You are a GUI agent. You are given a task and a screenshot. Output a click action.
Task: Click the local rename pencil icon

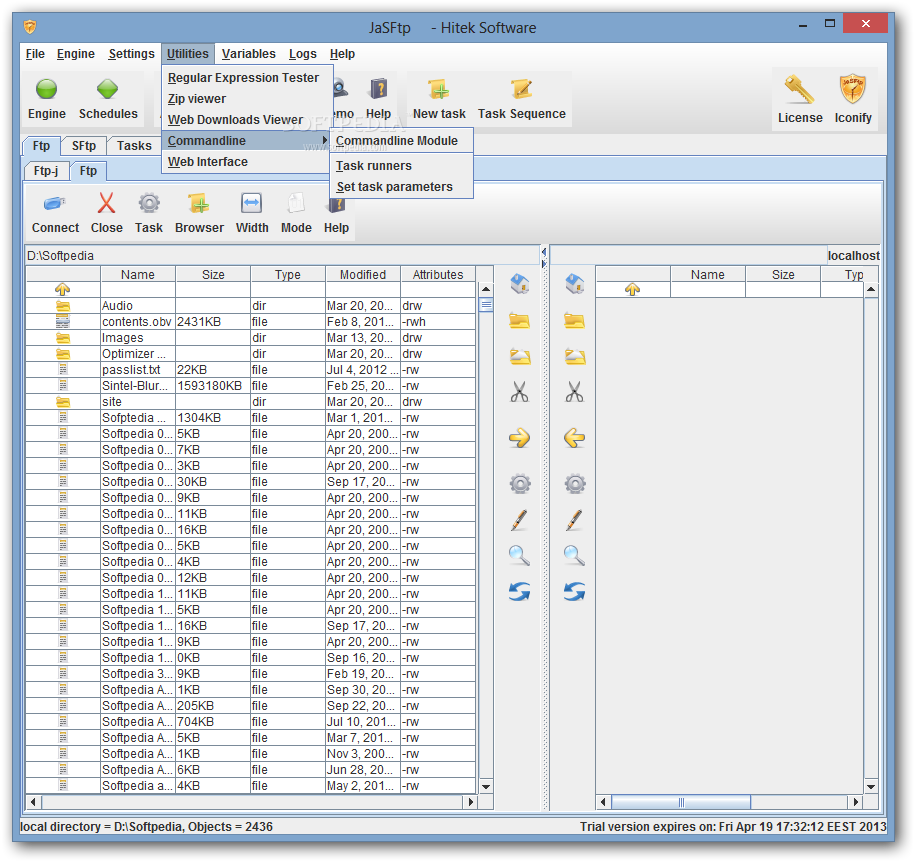[519, 520]
